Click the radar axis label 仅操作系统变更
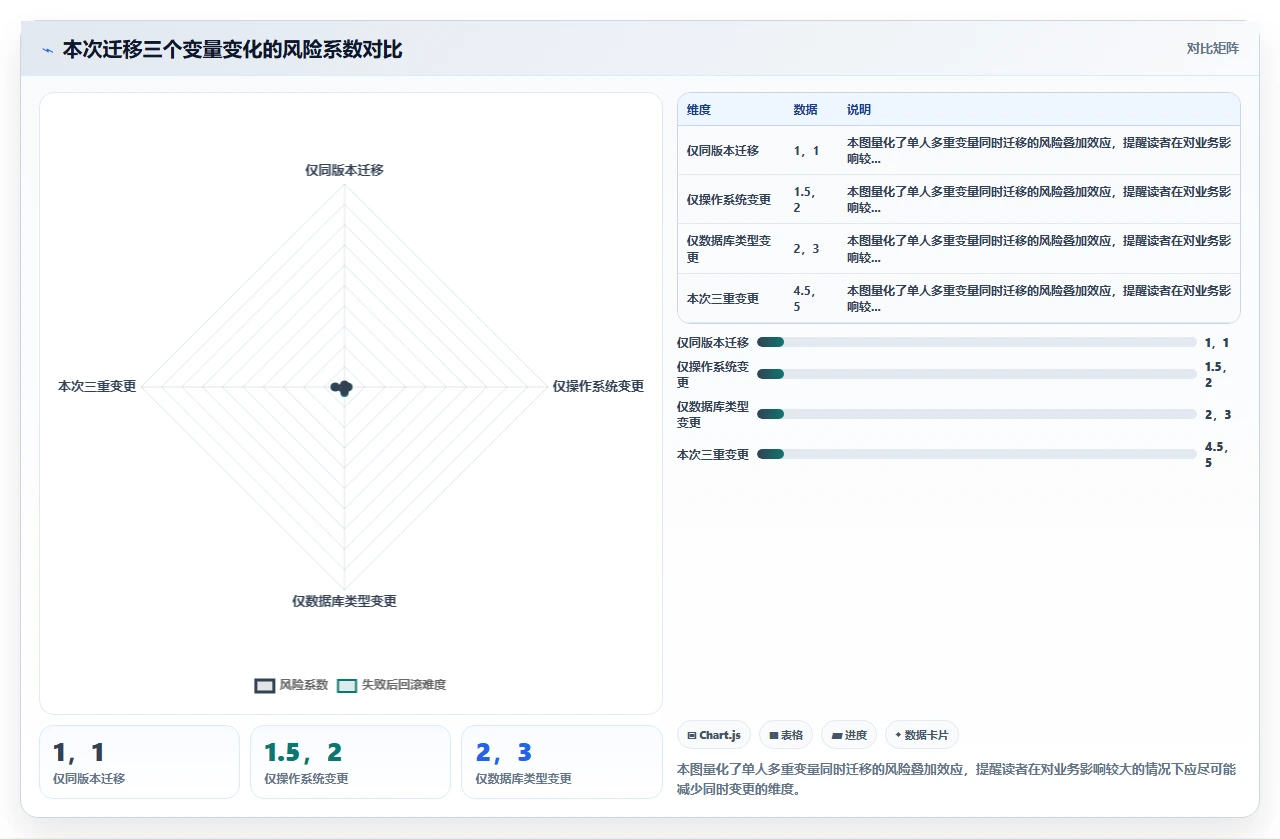 coord(598,386)
